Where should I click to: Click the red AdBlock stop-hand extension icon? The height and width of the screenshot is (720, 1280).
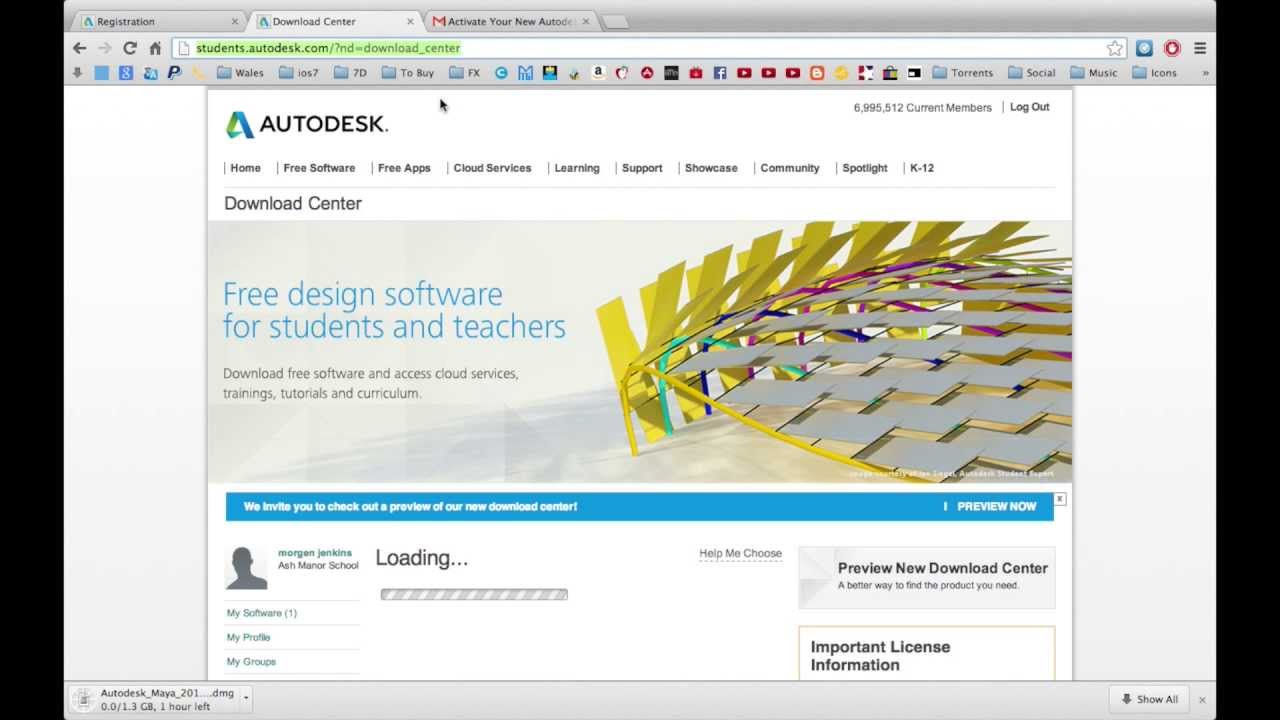1172,48
